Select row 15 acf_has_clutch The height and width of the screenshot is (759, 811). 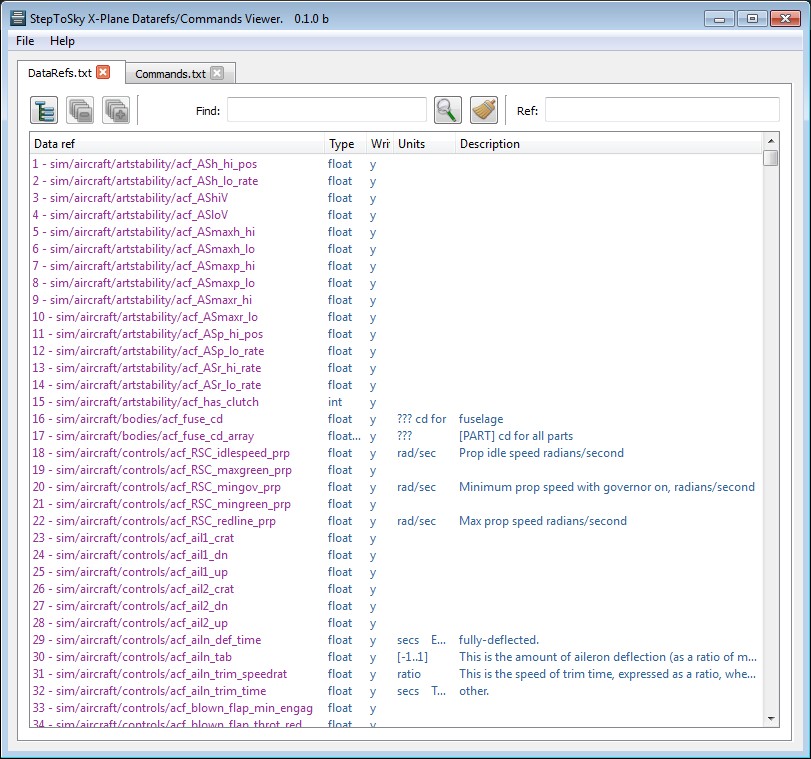[396, 402]
